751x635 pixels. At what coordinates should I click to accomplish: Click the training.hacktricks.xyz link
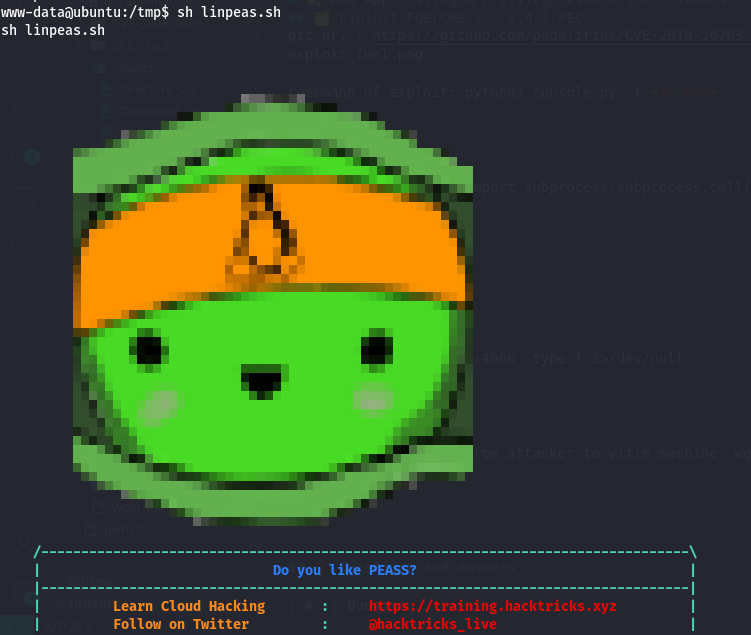click(x=492, y=606)
